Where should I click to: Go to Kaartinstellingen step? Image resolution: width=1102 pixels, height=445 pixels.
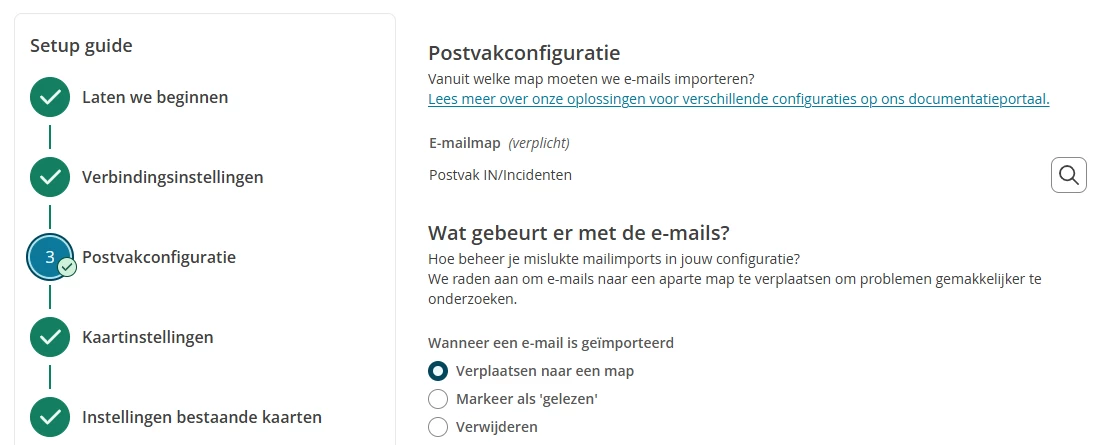(148, 337)
